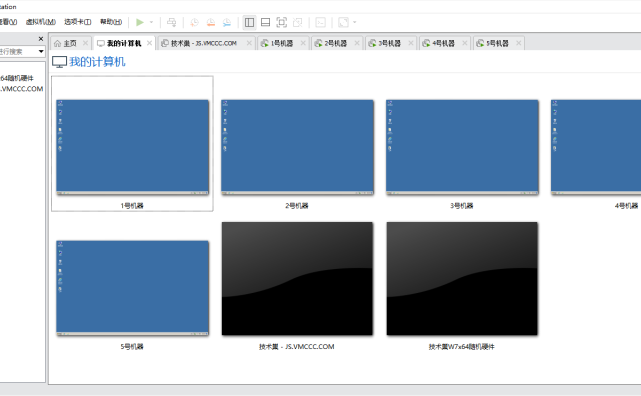Click the 我的计算机 heading monitor icon
The width and height of the screenshot is (641, 396).
coord(59,62)
